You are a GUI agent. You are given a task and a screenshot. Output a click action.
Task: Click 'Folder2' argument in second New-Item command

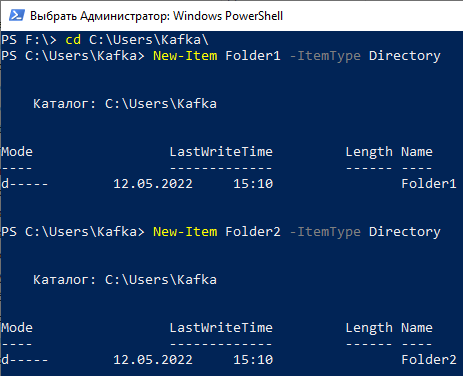click(253, 232)
